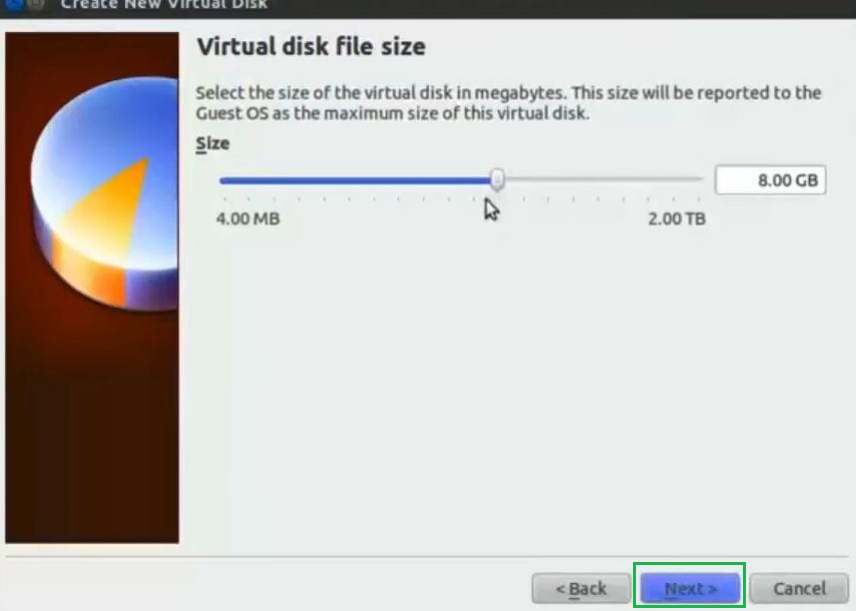Click the 2.00 TB maximum label
Screen dimensions: 856x611
pos(676,219)
